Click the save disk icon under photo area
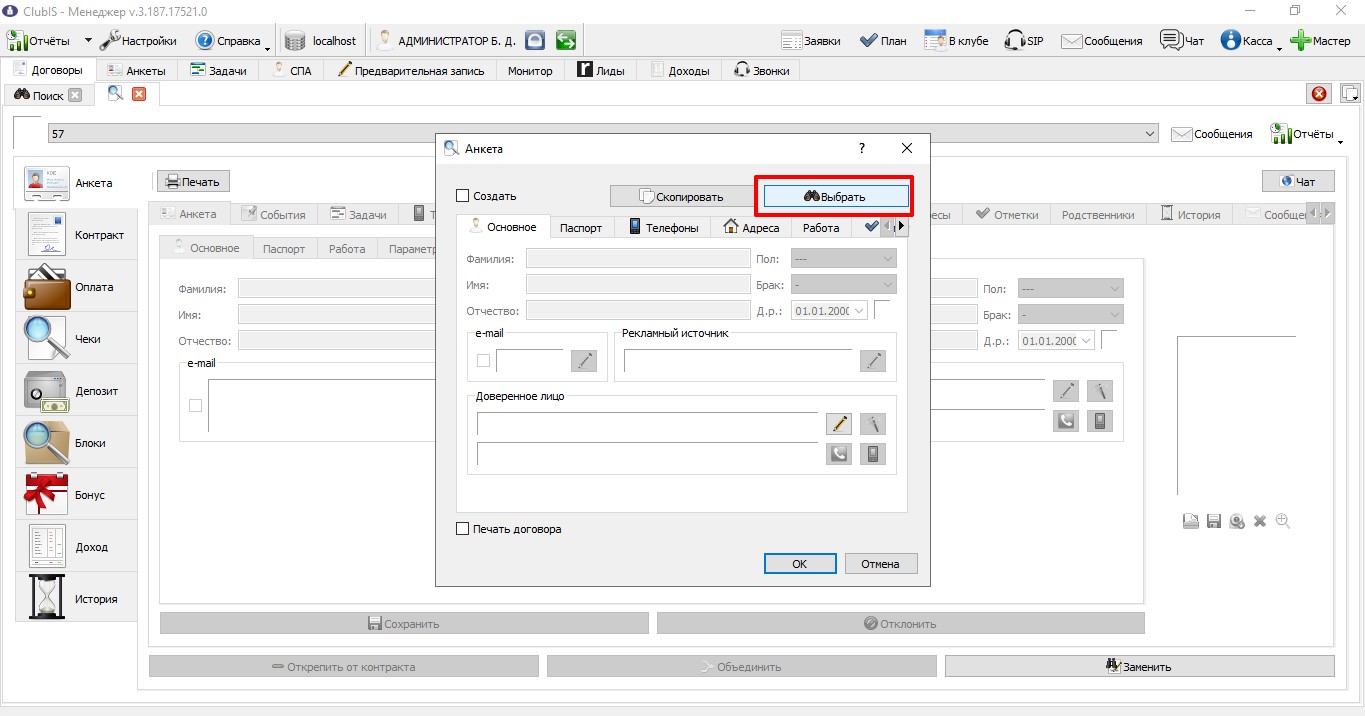 click(x=1214, y=521)
